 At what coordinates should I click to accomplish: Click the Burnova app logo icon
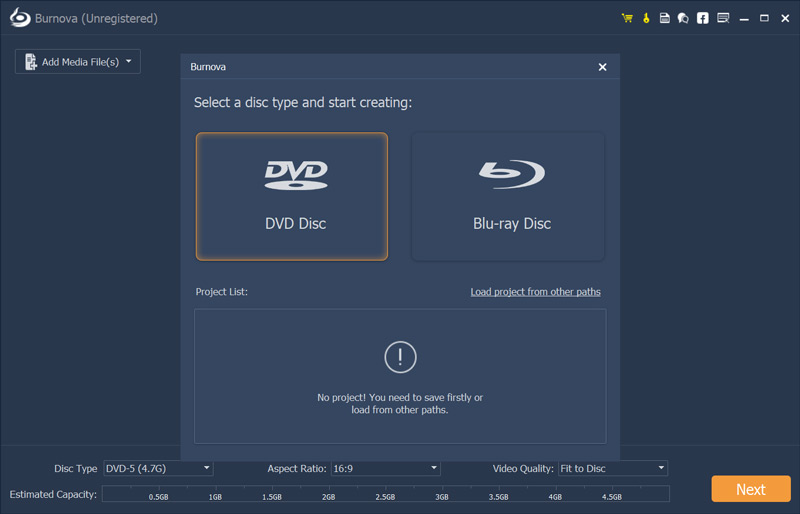pyautogui.click(x=19, y=18)
